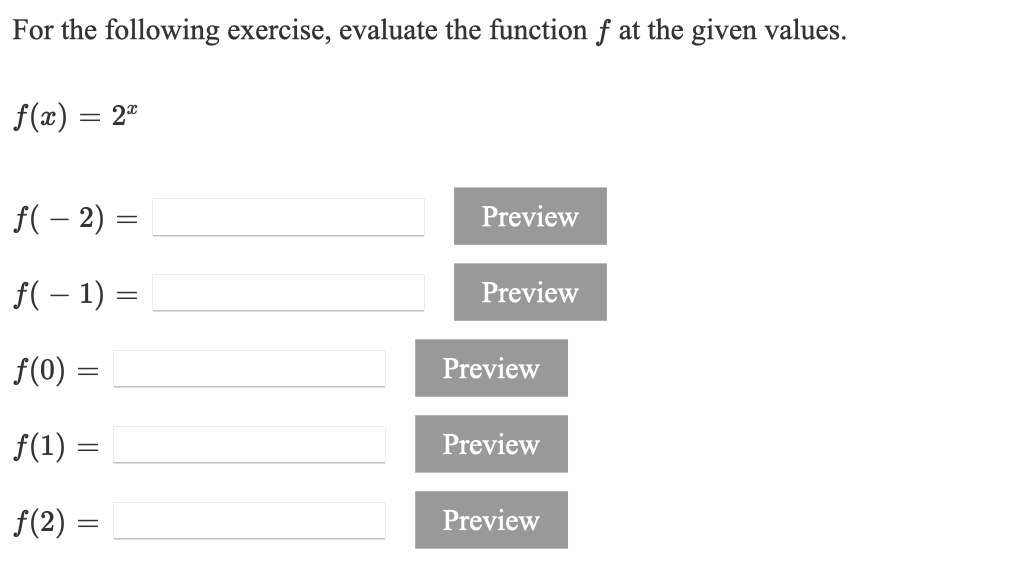1012x578 pixels.
Task: Focus the bottommost answer input box
Action: [249, 520]
